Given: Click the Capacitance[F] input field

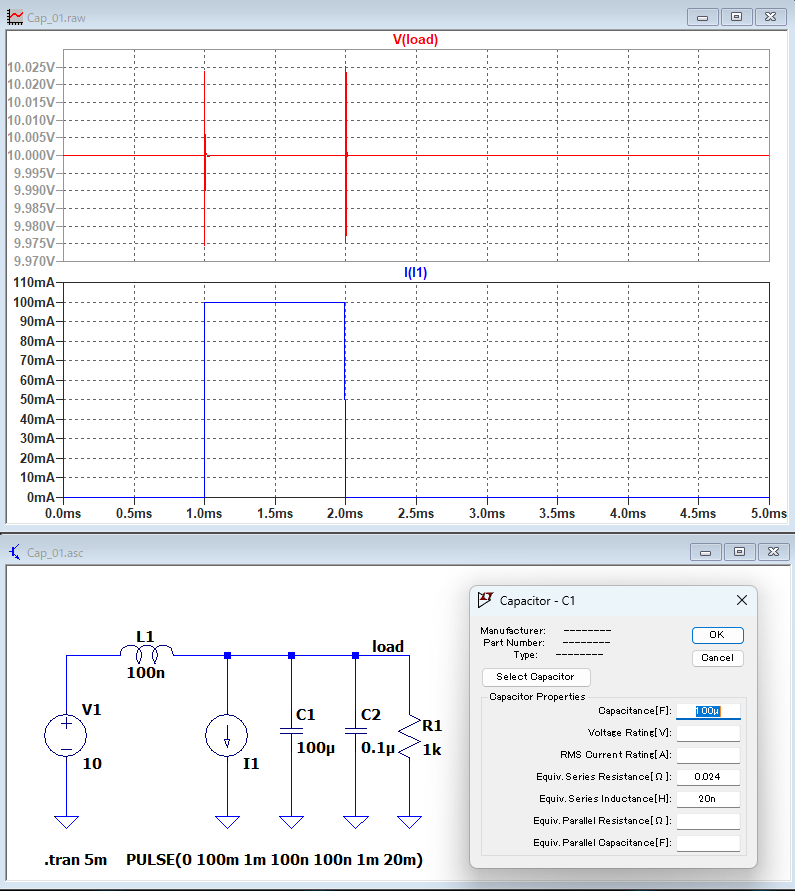Looking at the screenshot, I should click(708, 711).
